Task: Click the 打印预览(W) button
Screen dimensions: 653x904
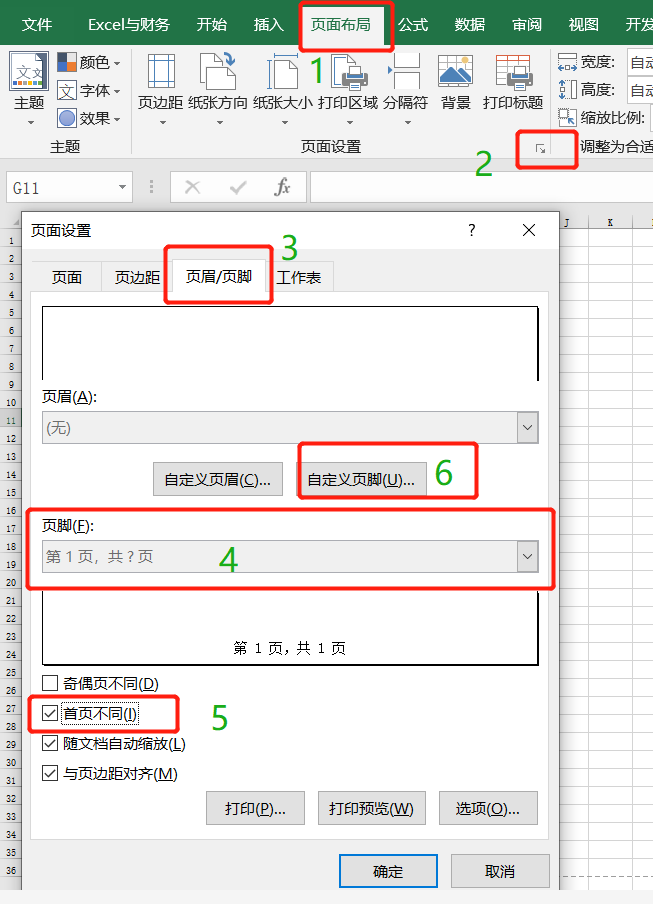Action: [x=372, y=808]
